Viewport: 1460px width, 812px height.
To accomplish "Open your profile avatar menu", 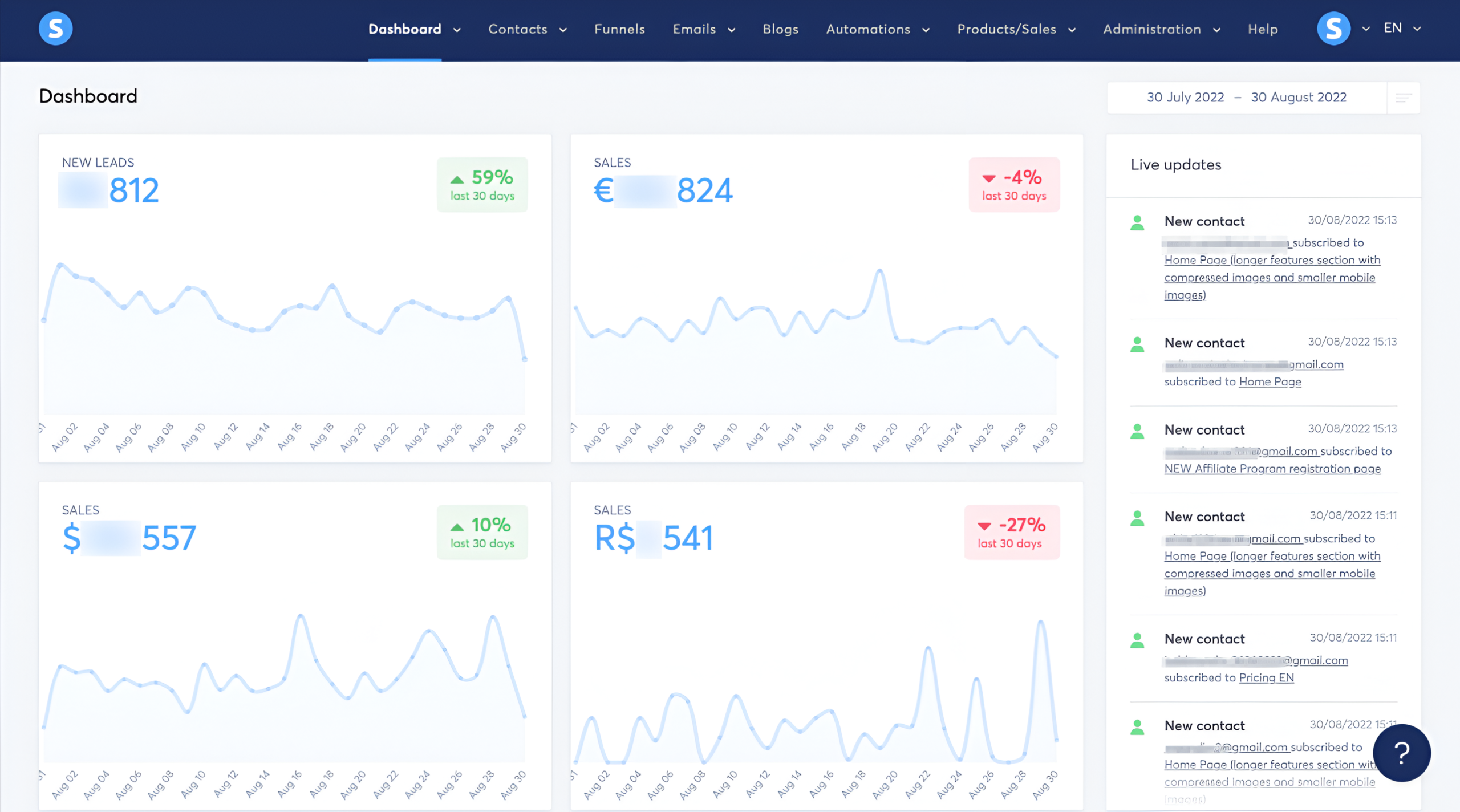I will point(1333,28).
